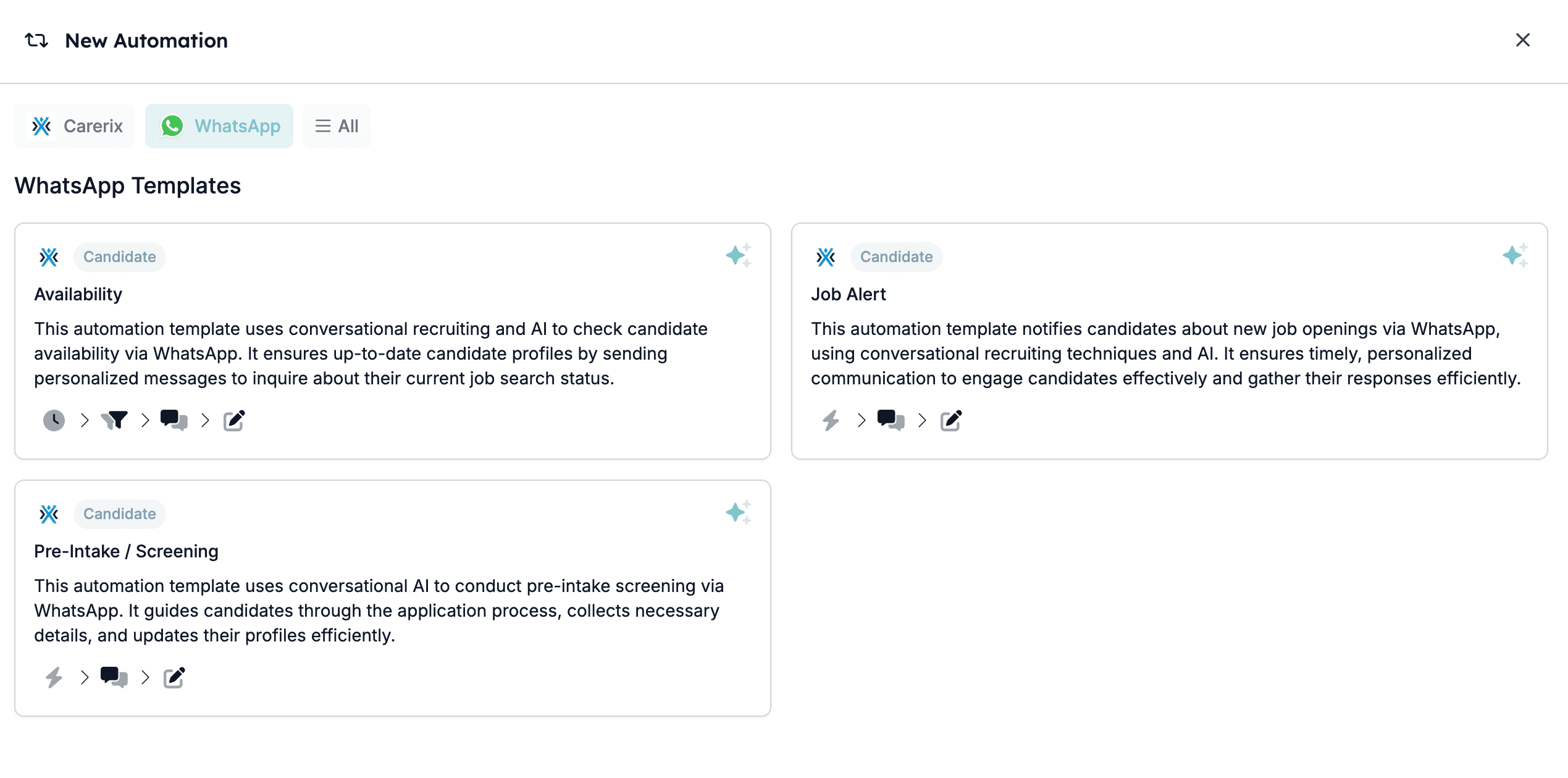
Task: Click the AI sparkle icon on Job Alert card
Action: click(x=1516, y=255)
